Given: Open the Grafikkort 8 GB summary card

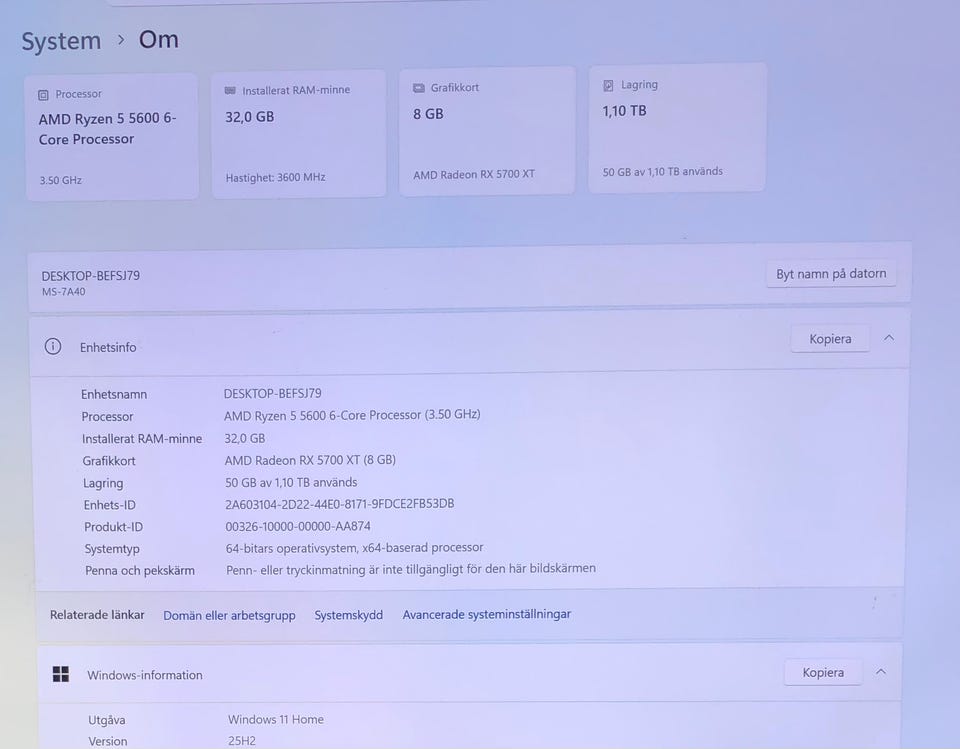Looking at the screenshot, I should (487, 131).
